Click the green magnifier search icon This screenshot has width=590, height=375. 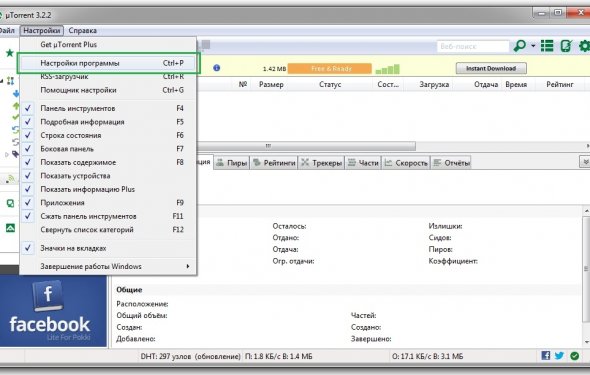pos(520,46)
